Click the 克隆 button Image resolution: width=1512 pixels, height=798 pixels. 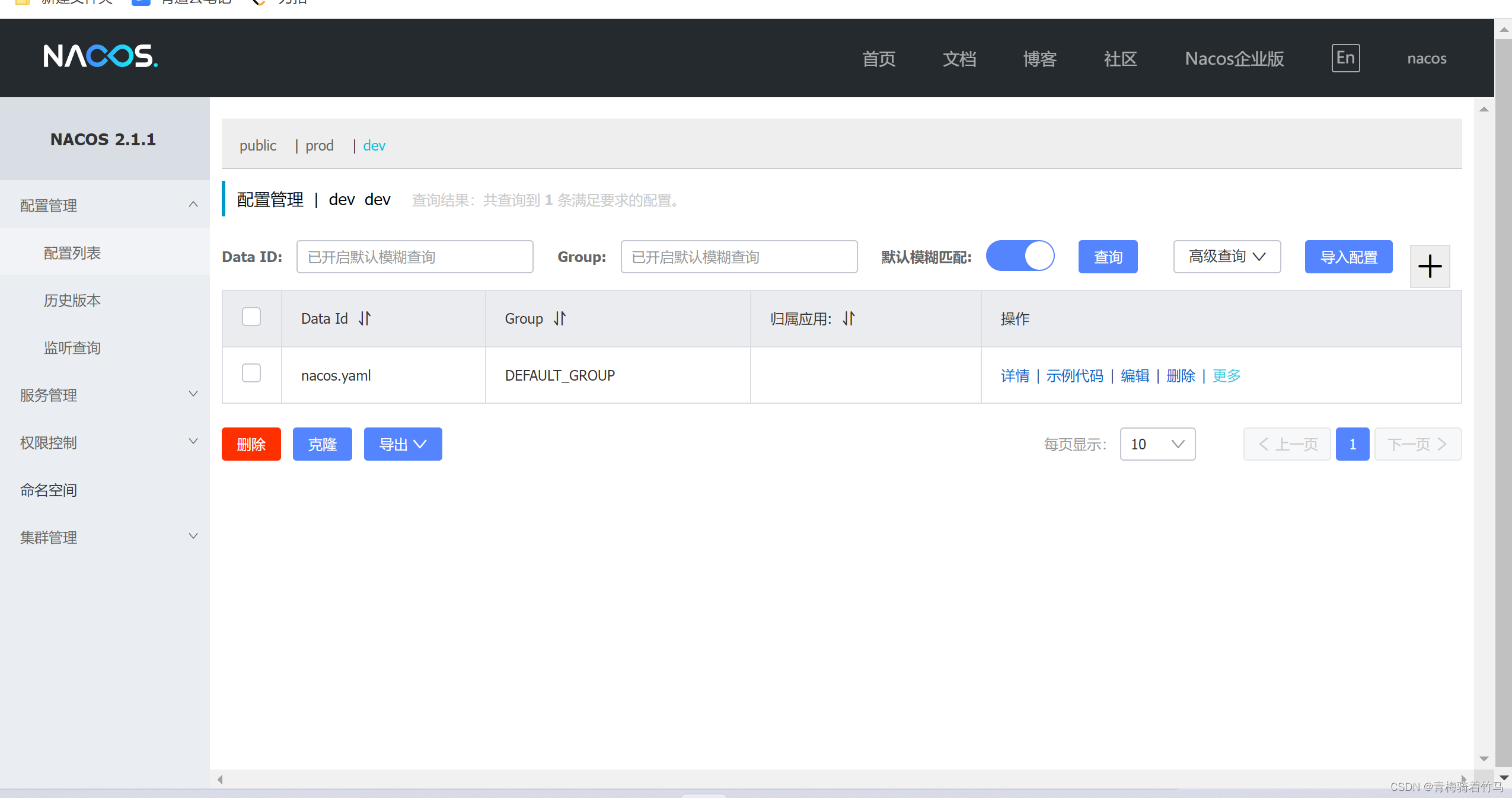coord(322,444)
